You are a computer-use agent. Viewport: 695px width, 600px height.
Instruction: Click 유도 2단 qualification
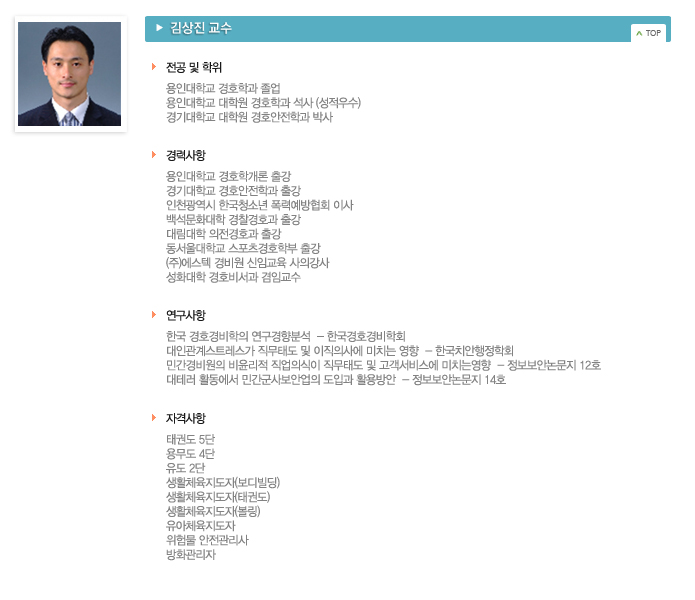pos(185,468)
